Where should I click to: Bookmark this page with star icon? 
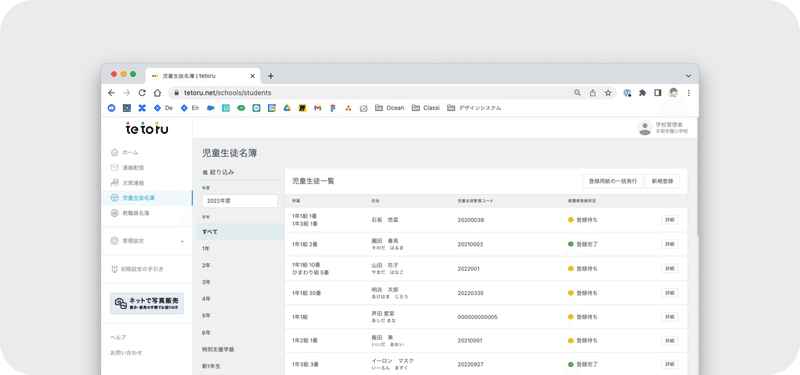click(x=608, y=93)
